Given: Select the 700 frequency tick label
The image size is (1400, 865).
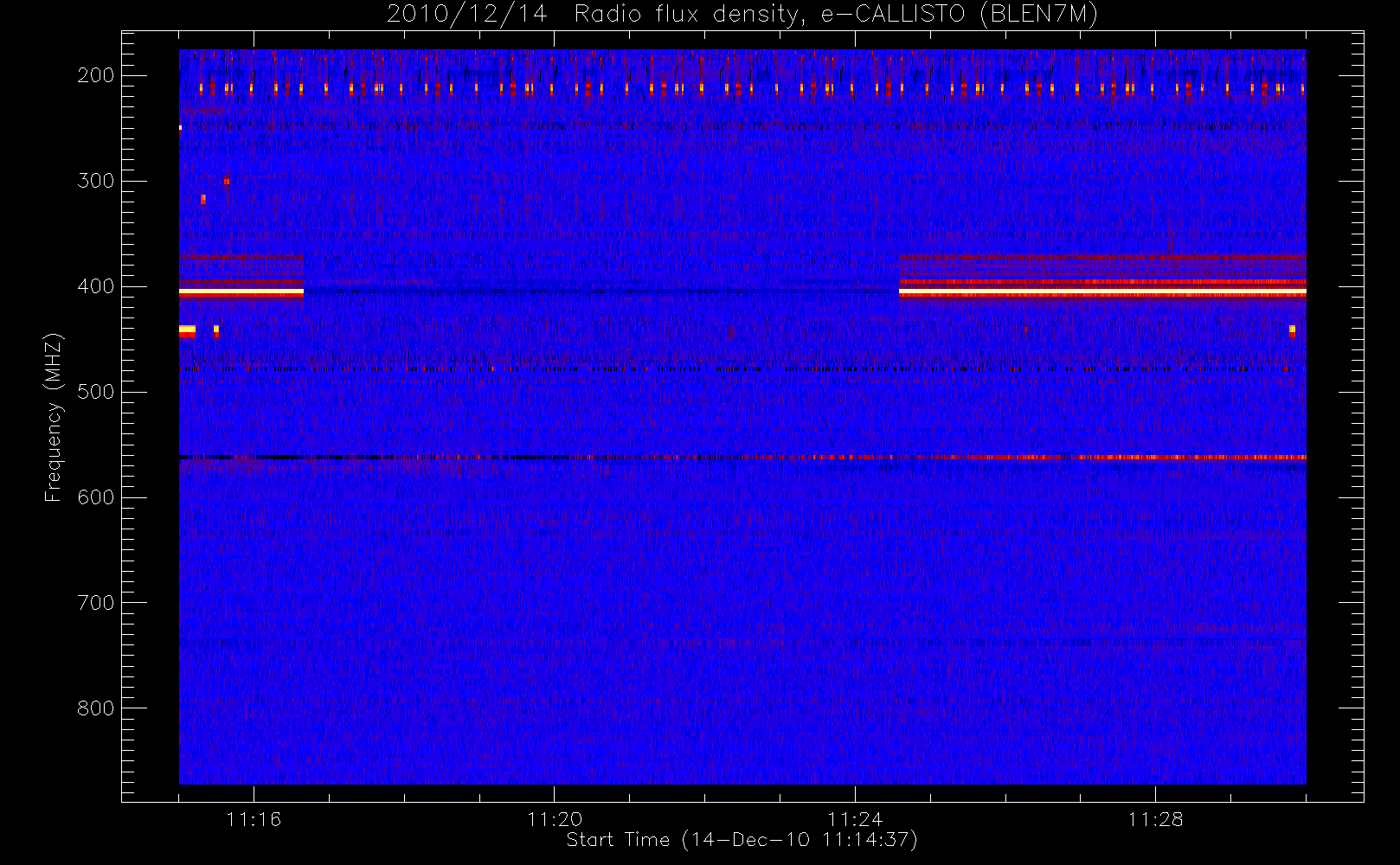Looking at the screenshot, I should [x=95, y=603].
